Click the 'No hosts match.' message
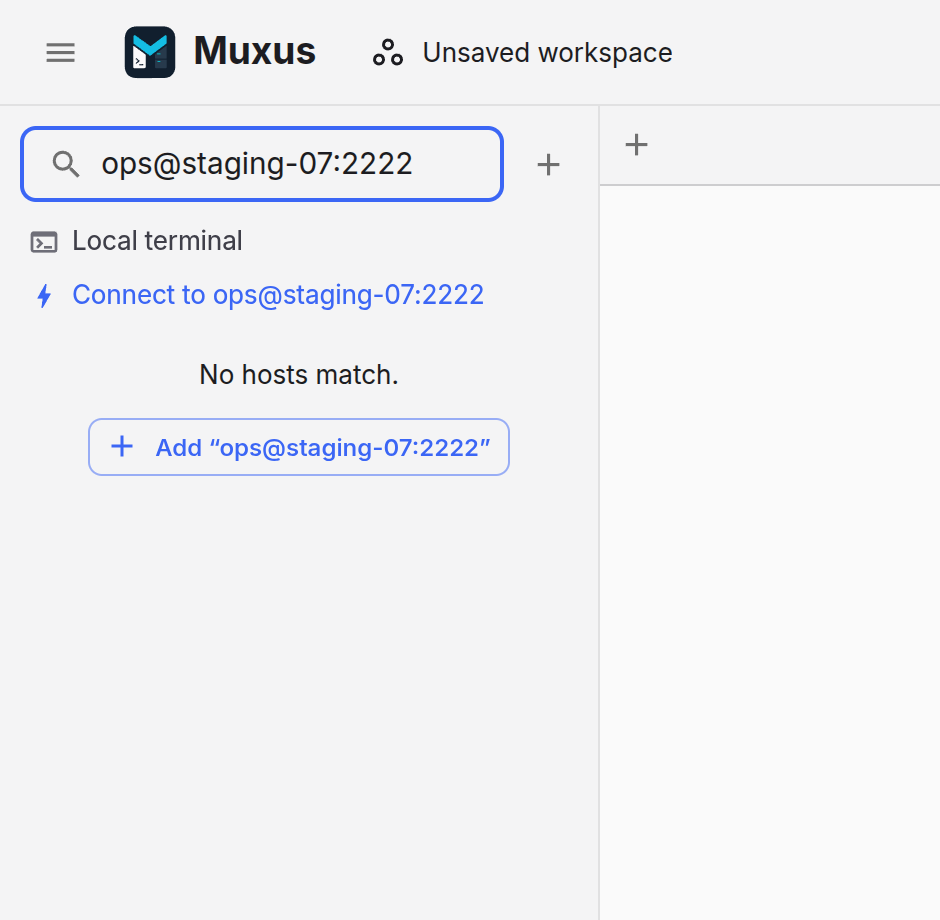940x920 pixels. click(x=299, y=375)
